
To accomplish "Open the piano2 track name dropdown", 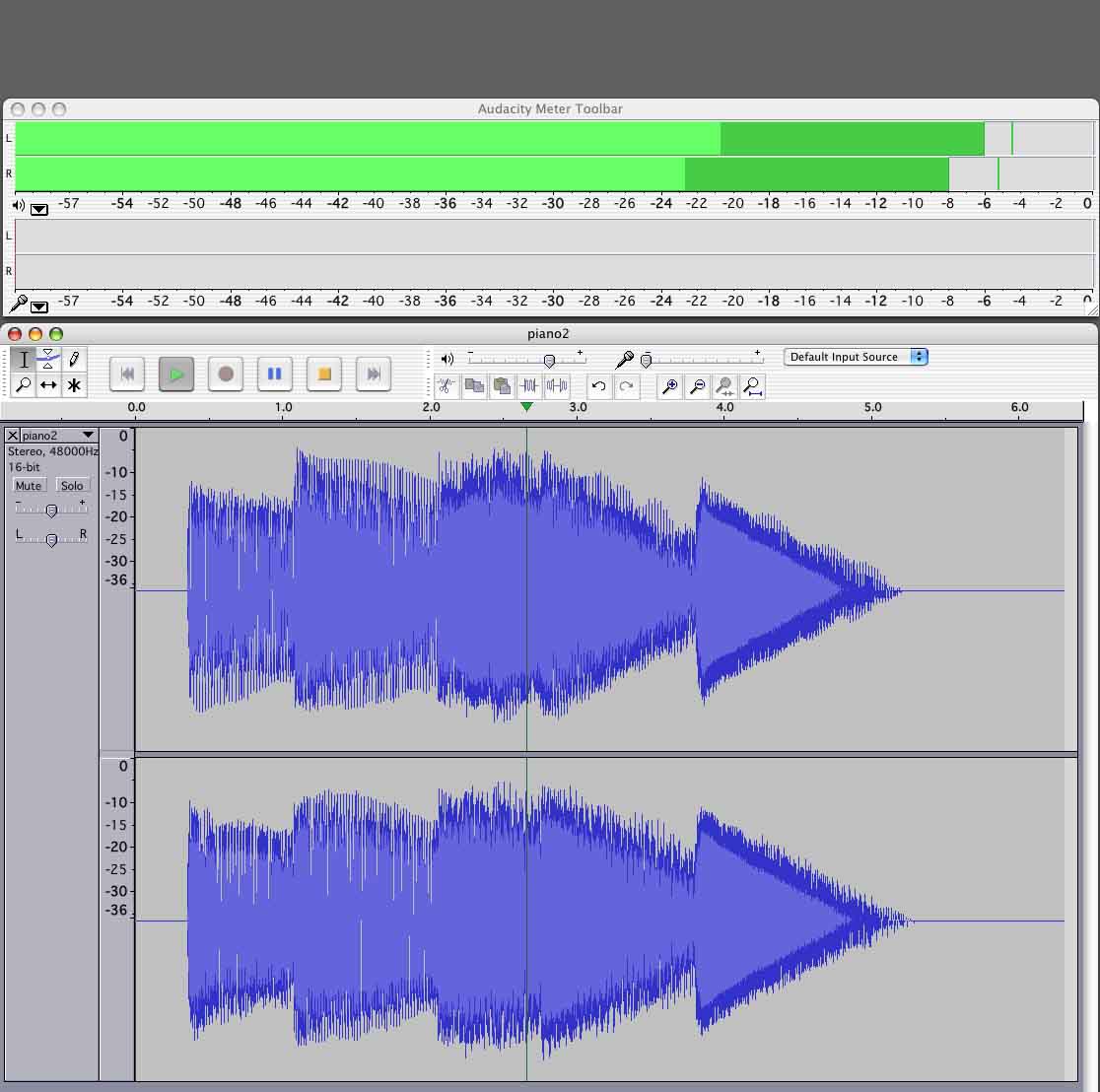I will (x=88, y=436).
